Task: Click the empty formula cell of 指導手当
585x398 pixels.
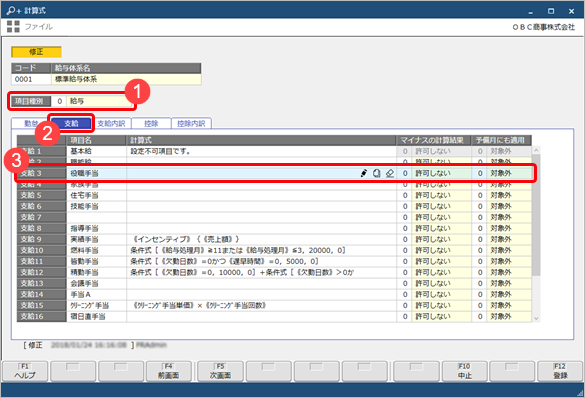Action: pos(261,228)
